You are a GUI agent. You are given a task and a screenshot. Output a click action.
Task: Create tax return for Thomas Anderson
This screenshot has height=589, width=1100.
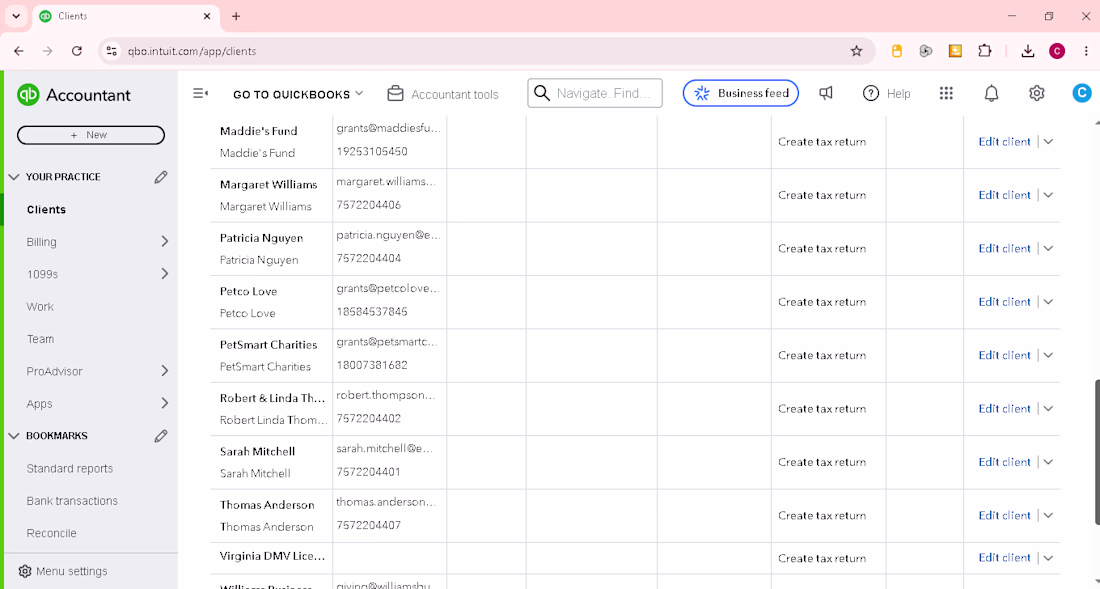[x=821, y=515]
